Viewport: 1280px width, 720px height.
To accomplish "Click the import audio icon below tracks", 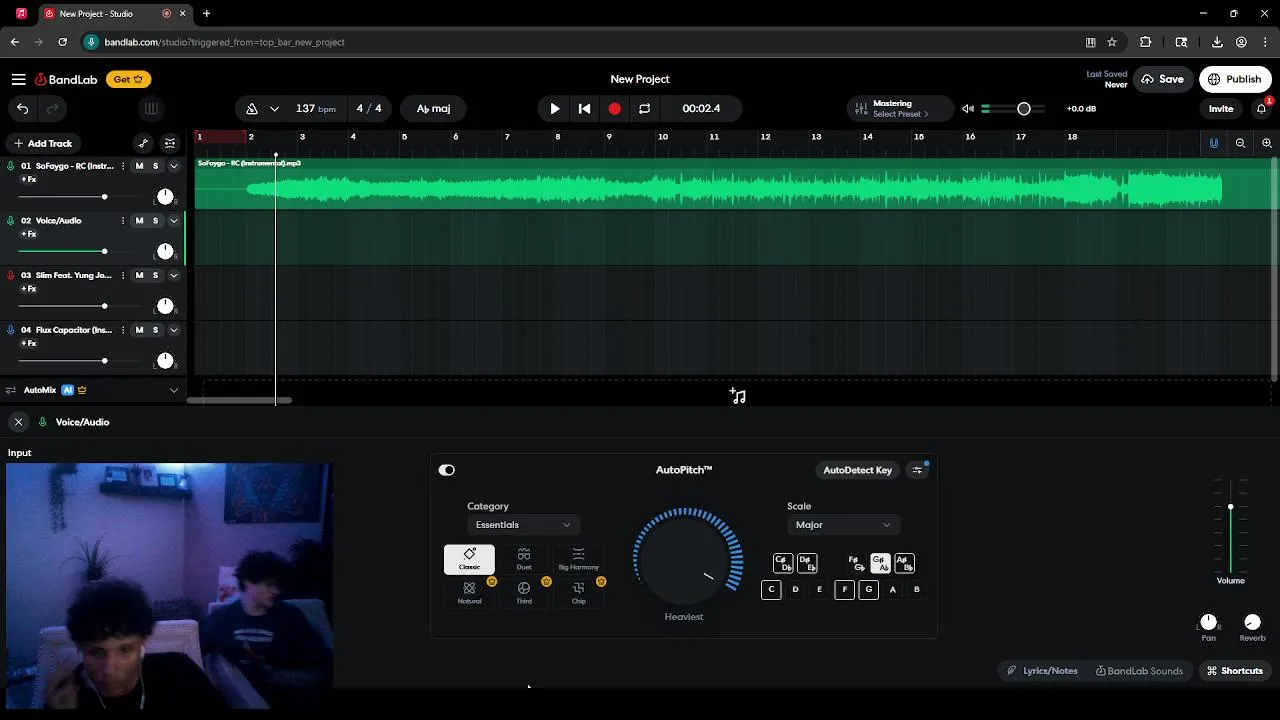I will 738,396.
